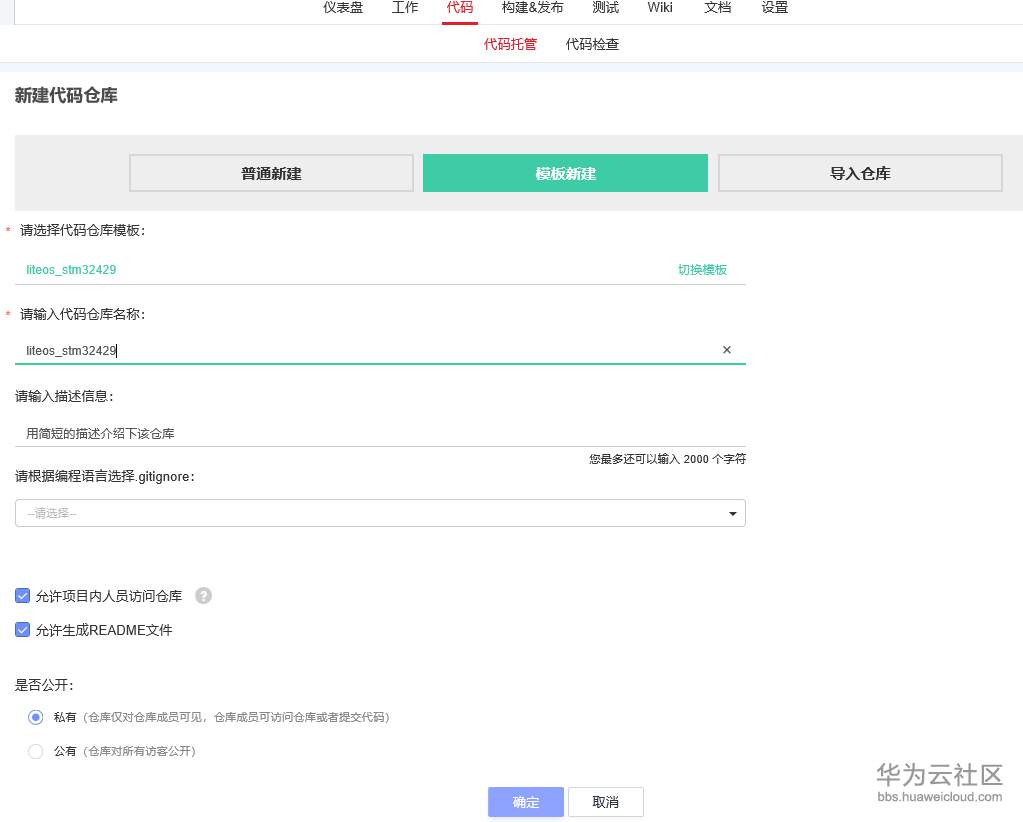Go to the 仪表盘 menu item
This screenshot has height=822, width=1023.
[342, 8]
